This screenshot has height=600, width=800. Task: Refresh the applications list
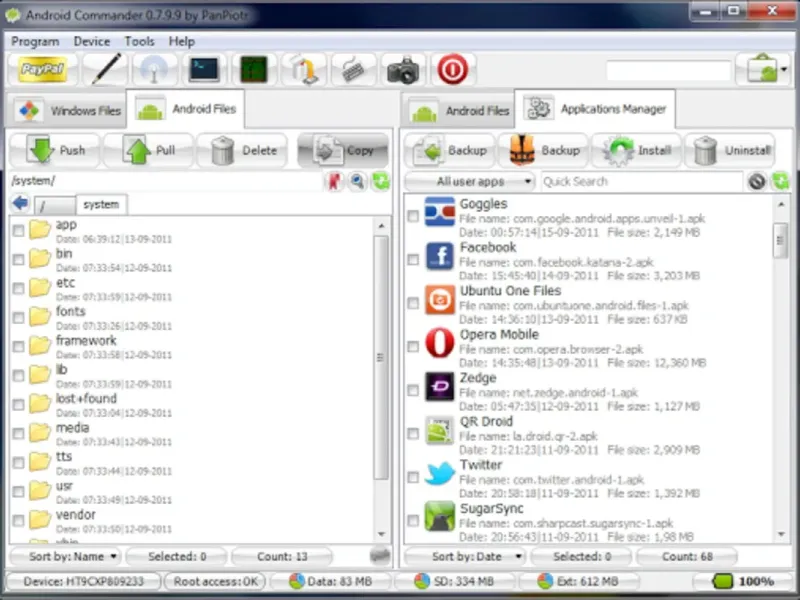click(781, 181)
